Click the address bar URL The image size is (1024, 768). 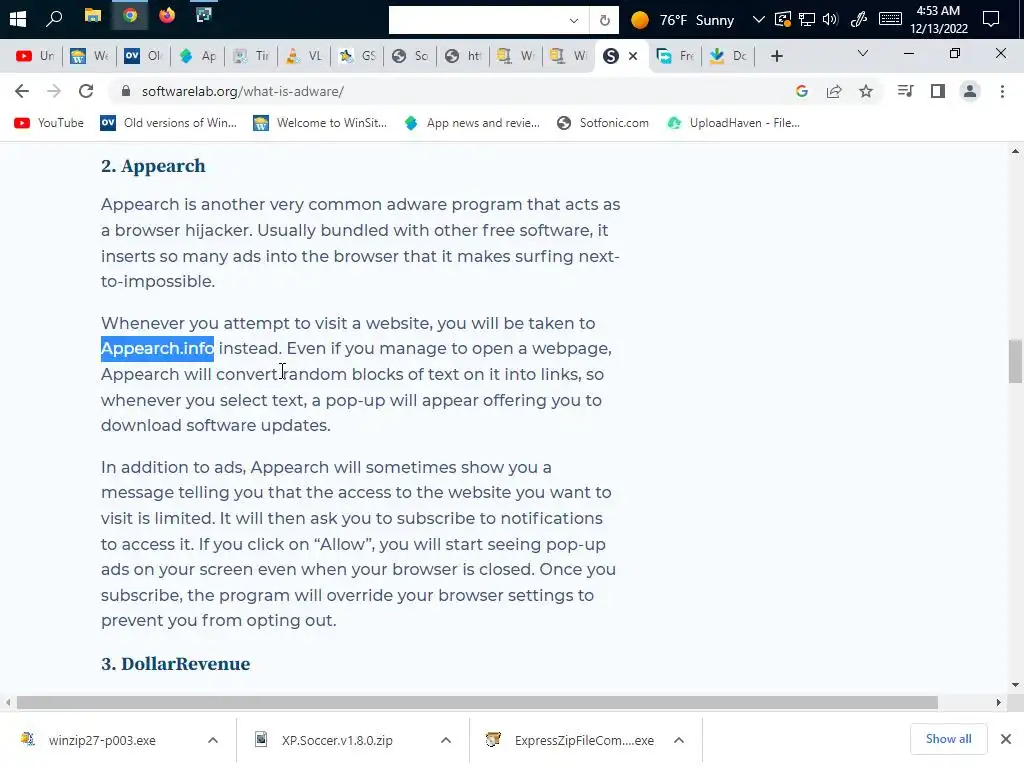coord(243,91)
